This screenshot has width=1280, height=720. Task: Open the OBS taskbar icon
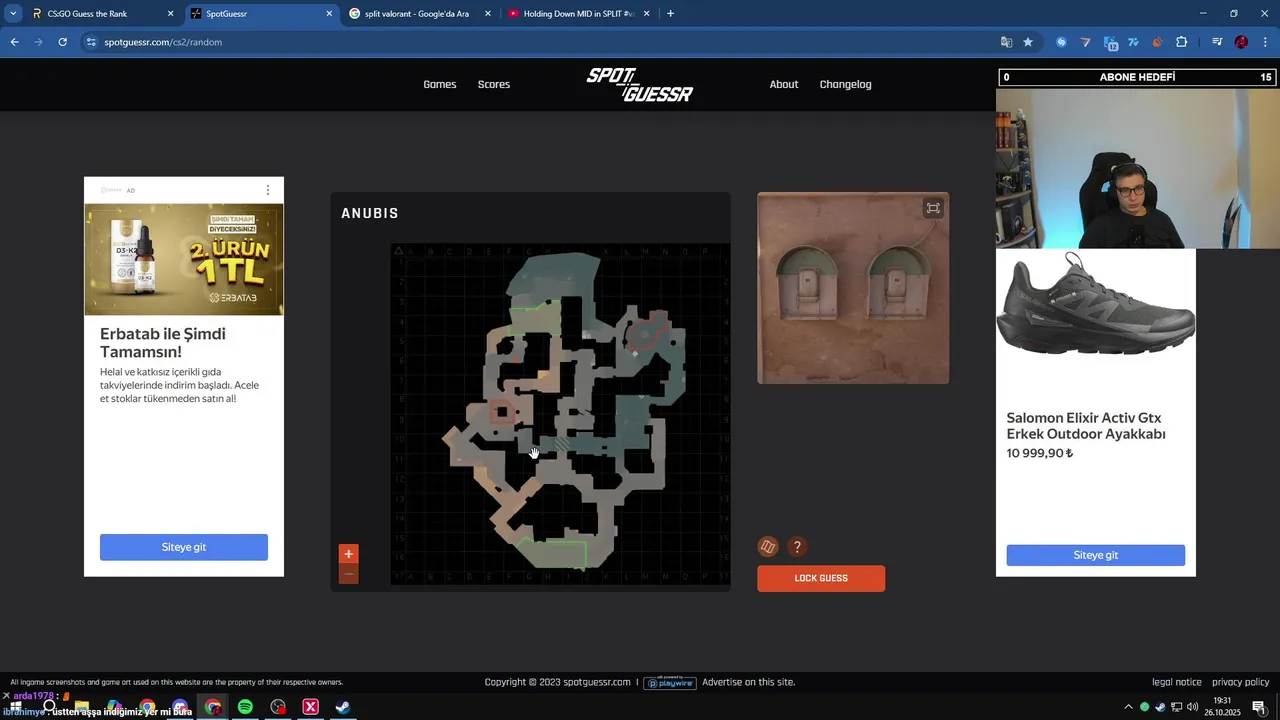pos(278,707)
